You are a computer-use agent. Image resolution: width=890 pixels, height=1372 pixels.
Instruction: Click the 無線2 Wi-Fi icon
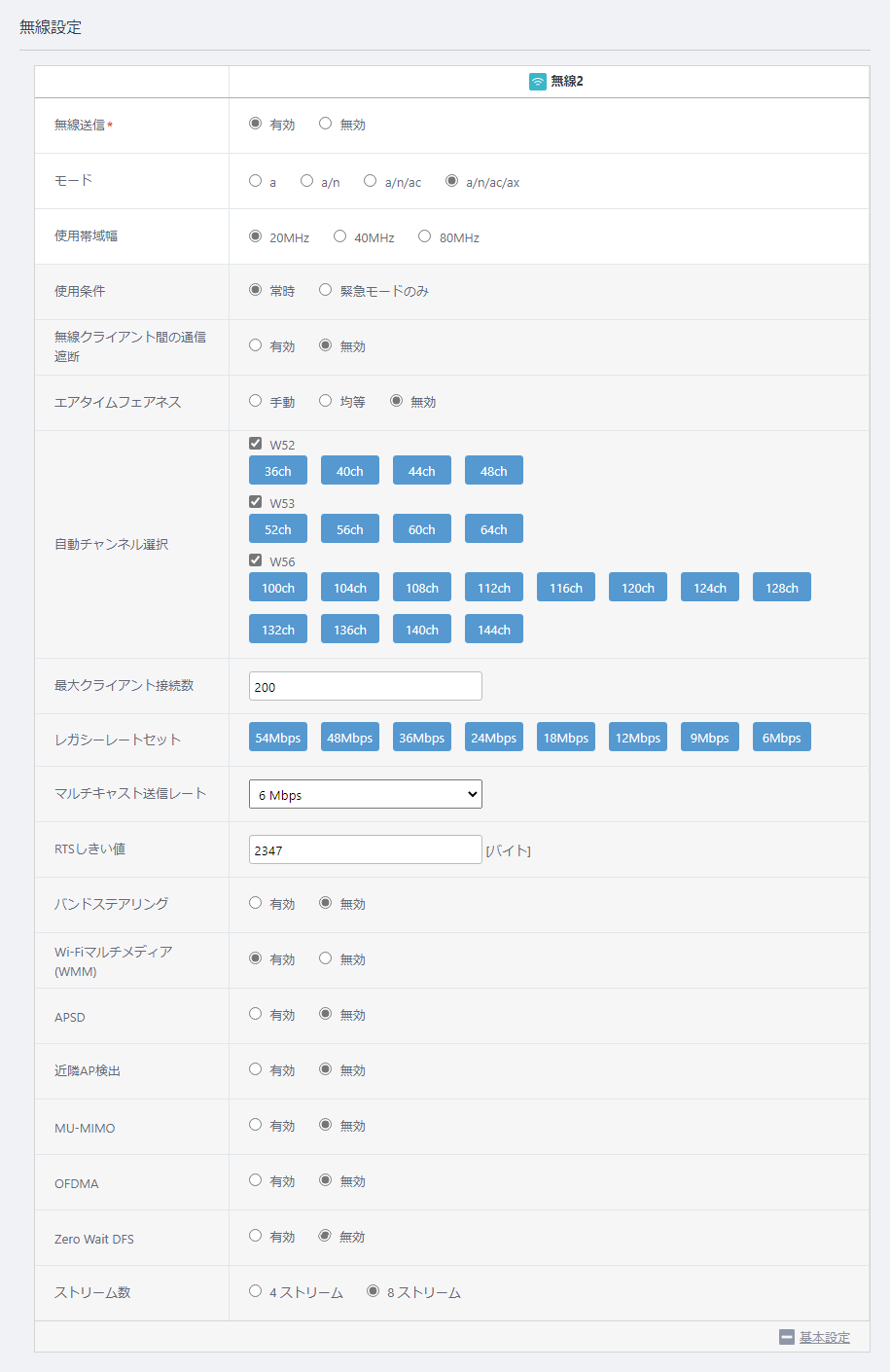[x=537, y=82]
